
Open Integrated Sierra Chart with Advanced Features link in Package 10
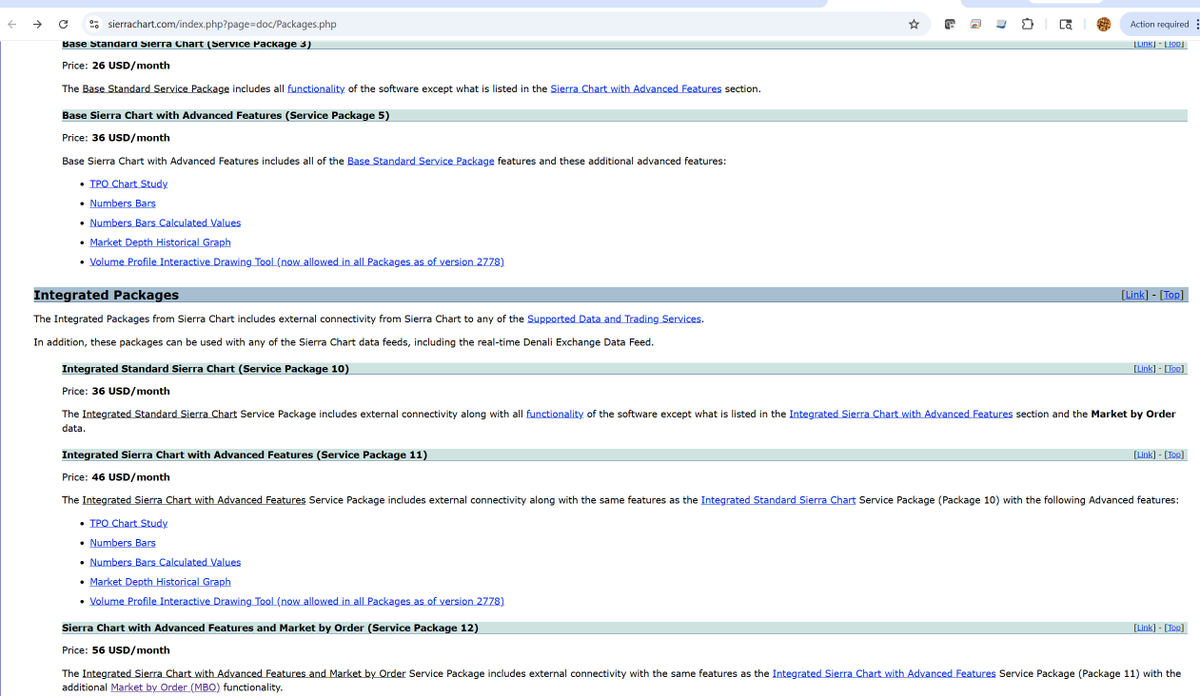pos(901,414)
